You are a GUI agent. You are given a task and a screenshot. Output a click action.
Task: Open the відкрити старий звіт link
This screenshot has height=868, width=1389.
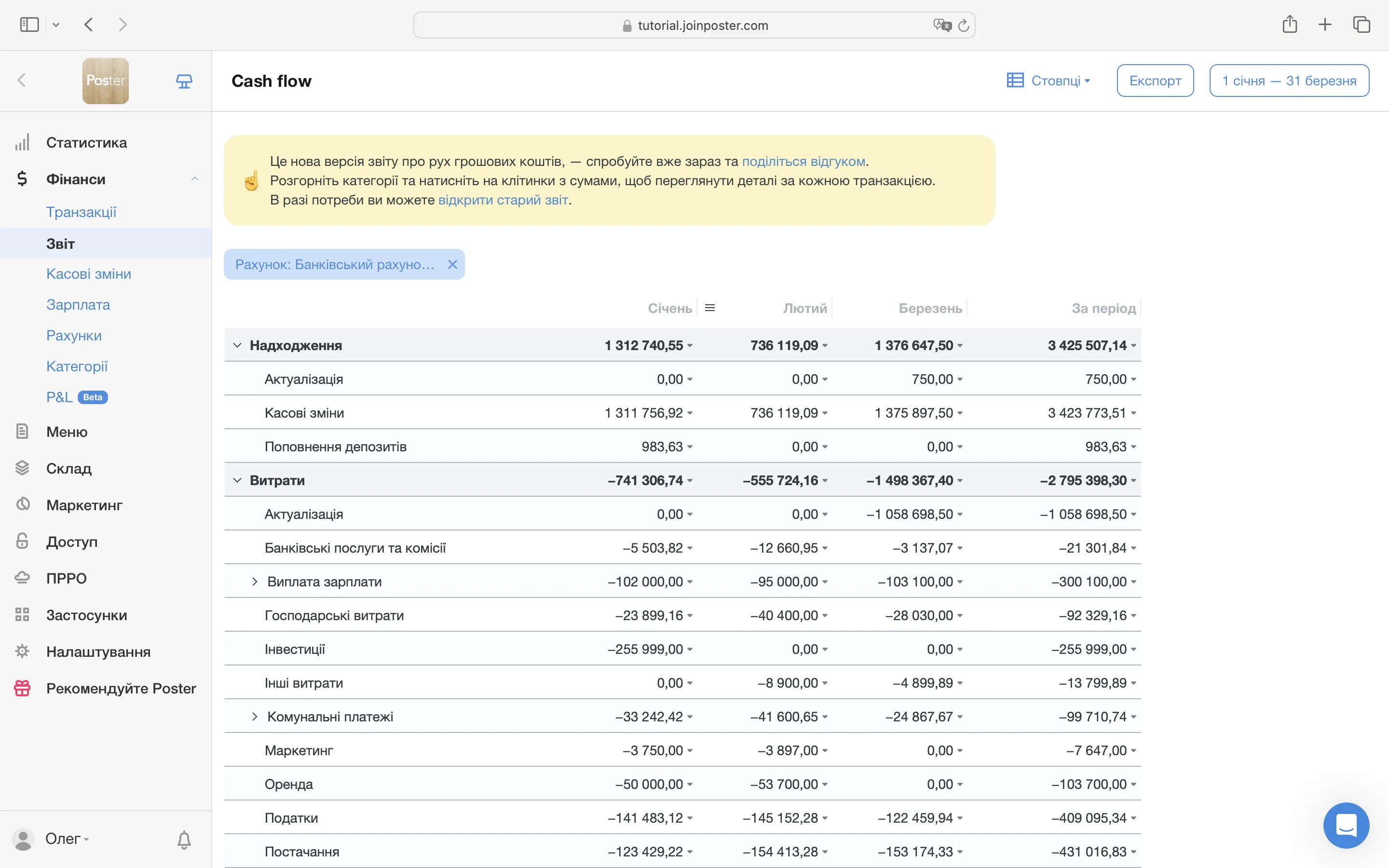(503, 200)
